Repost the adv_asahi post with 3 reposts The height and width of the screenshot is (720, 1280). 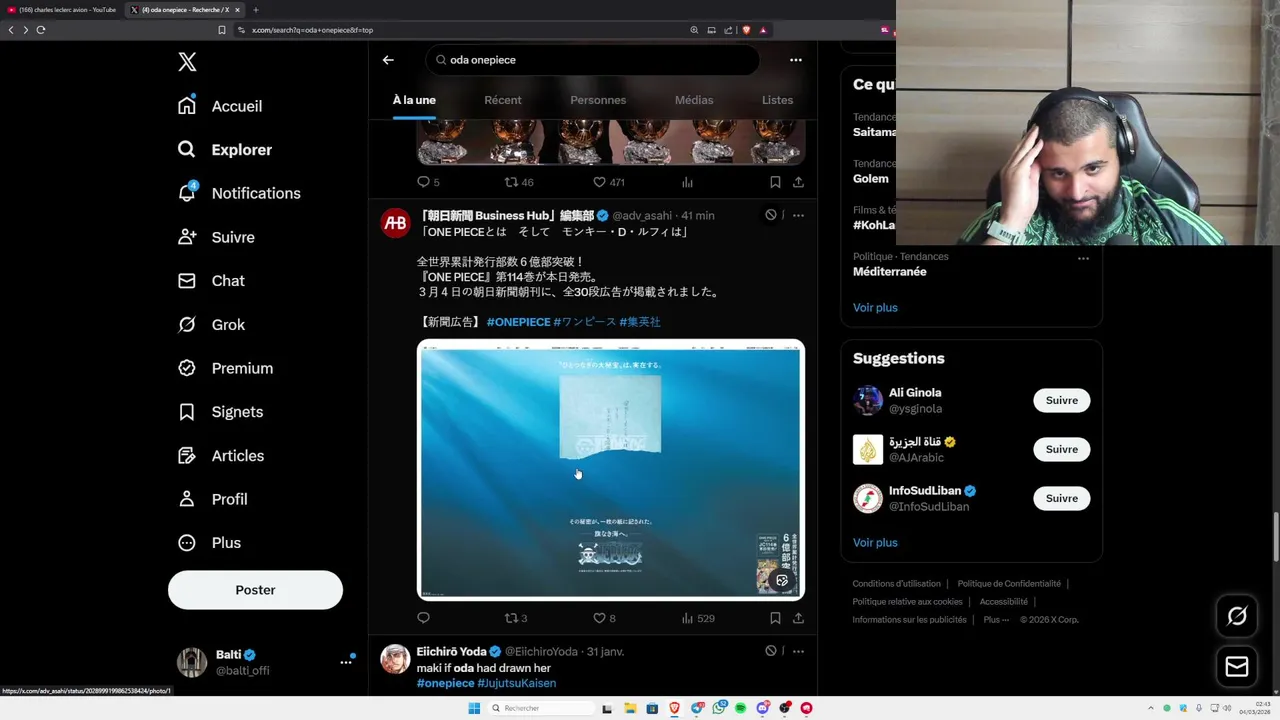click(x=516, y=618)
